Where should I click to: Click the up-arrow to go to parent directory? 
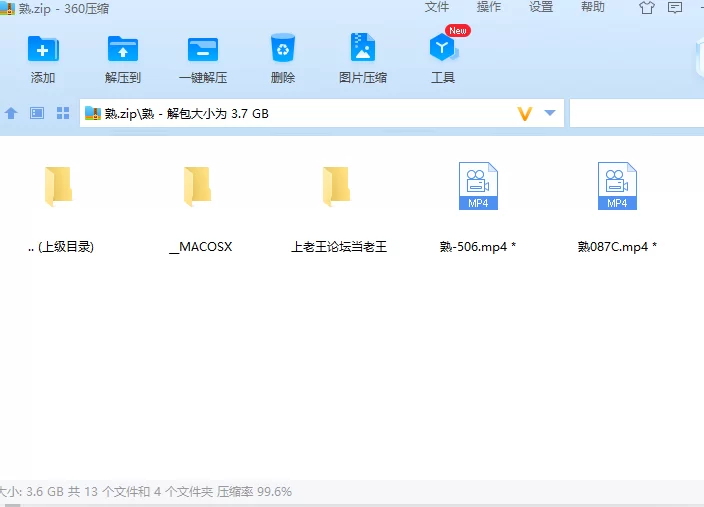coord(11,114)
